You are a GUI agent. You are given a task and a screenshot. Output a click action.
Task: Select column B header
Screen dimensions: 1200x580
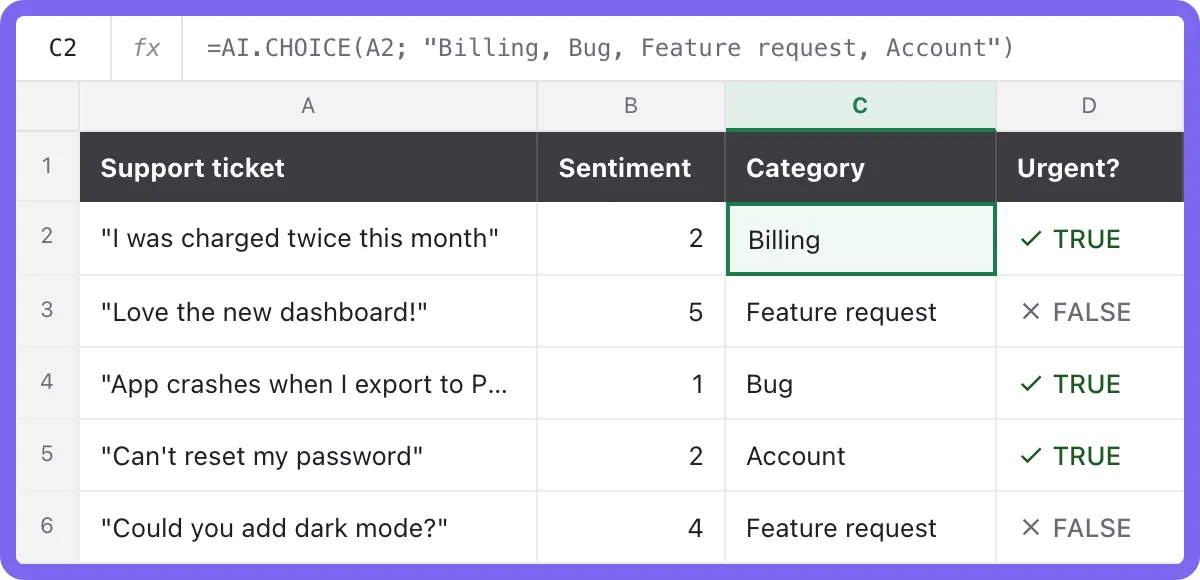(631, 106)
